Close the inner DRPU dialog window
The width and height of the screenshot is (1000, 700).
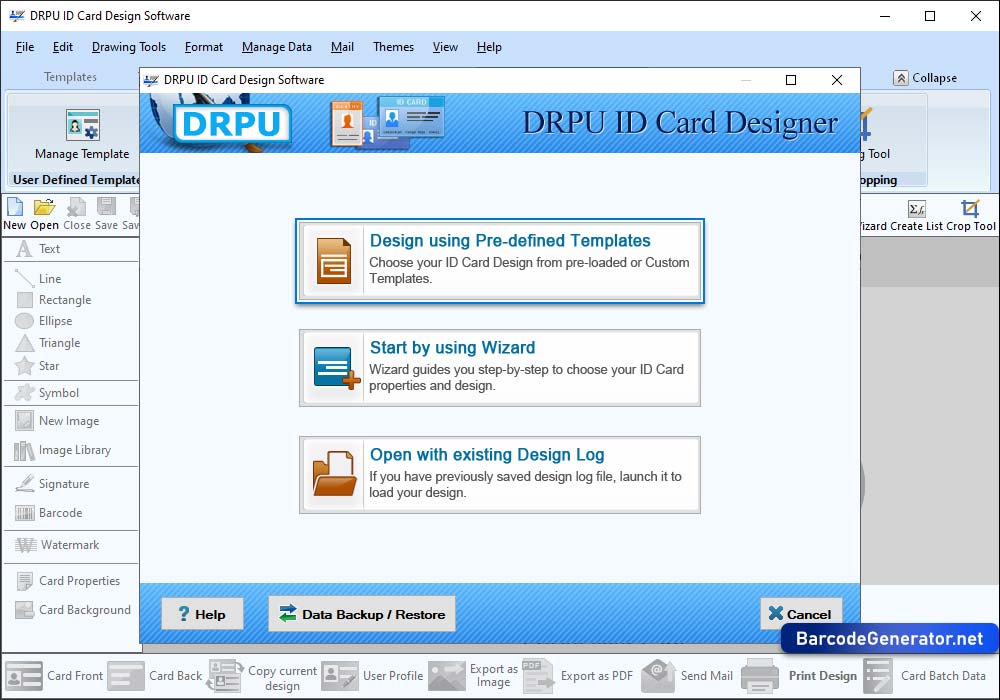point(837,80)
